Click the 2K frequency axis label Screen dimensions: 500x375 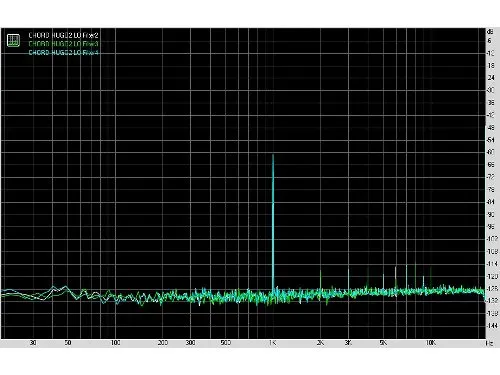pyautogui.click(x=320, y=343)
